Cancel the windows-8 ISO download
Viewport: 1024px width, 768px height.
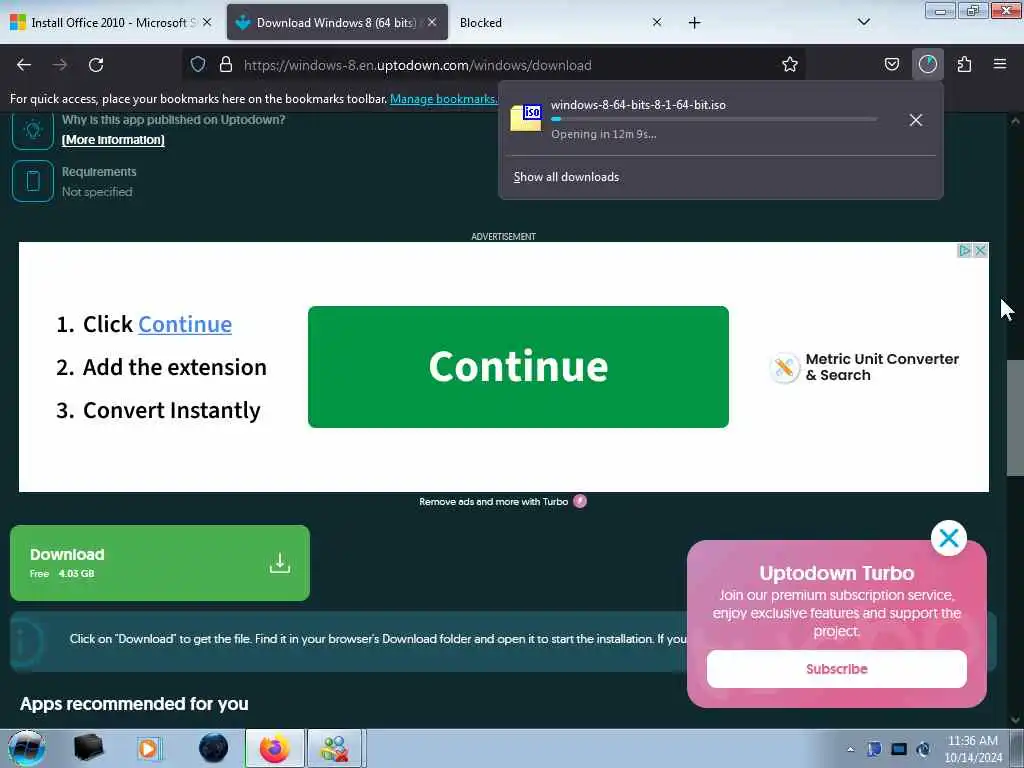[x=916, y=120]
